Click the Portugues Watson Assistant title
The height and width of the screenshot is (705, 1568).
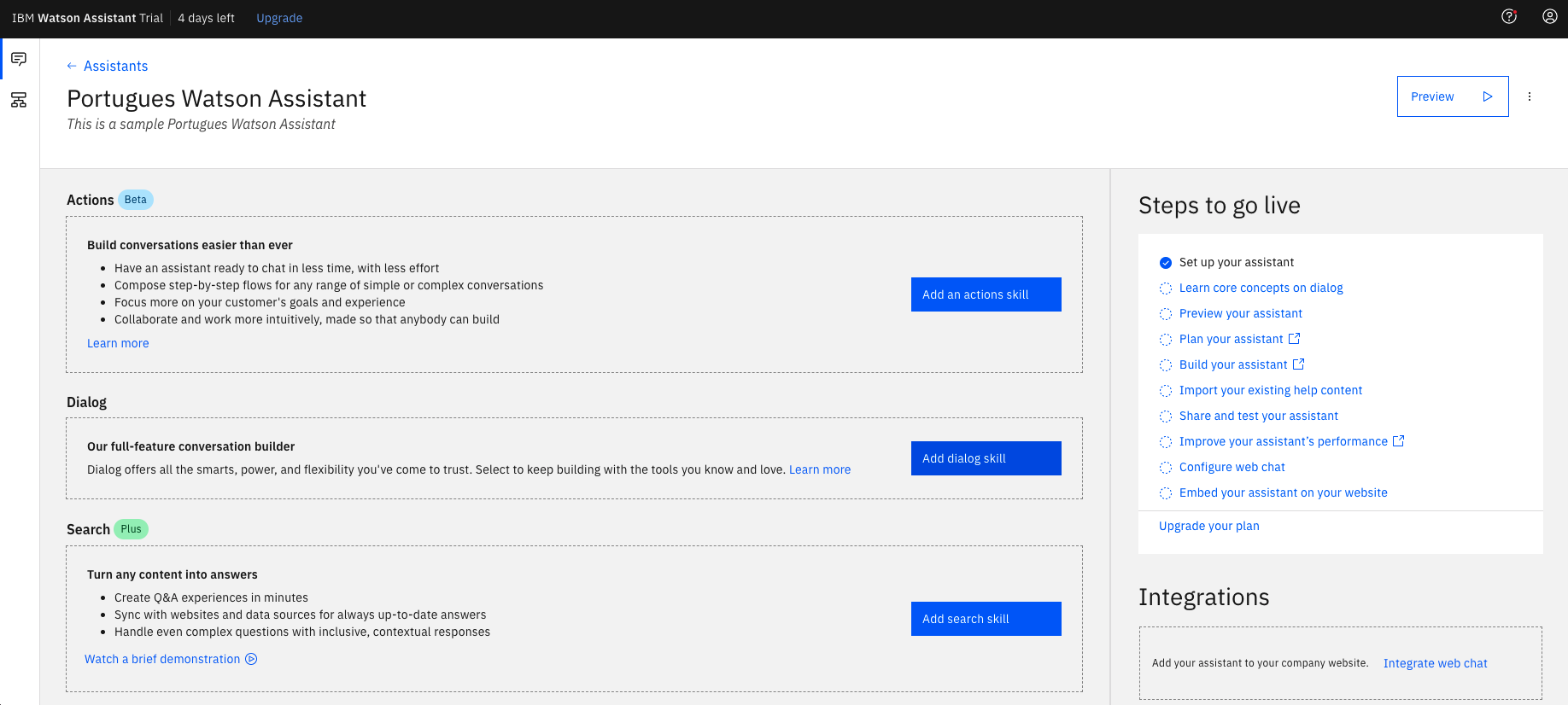(x=216, y=99)
